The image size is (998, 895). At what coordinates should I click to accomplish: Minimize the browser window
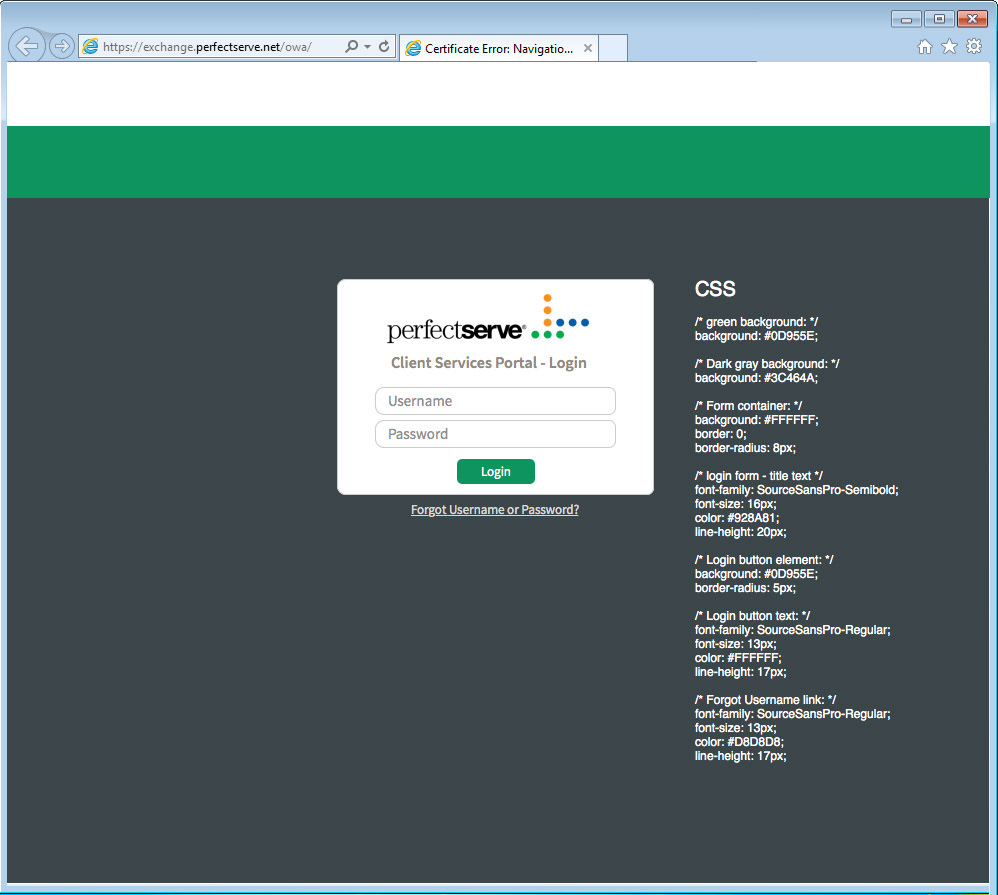click(x=906, y=19)
